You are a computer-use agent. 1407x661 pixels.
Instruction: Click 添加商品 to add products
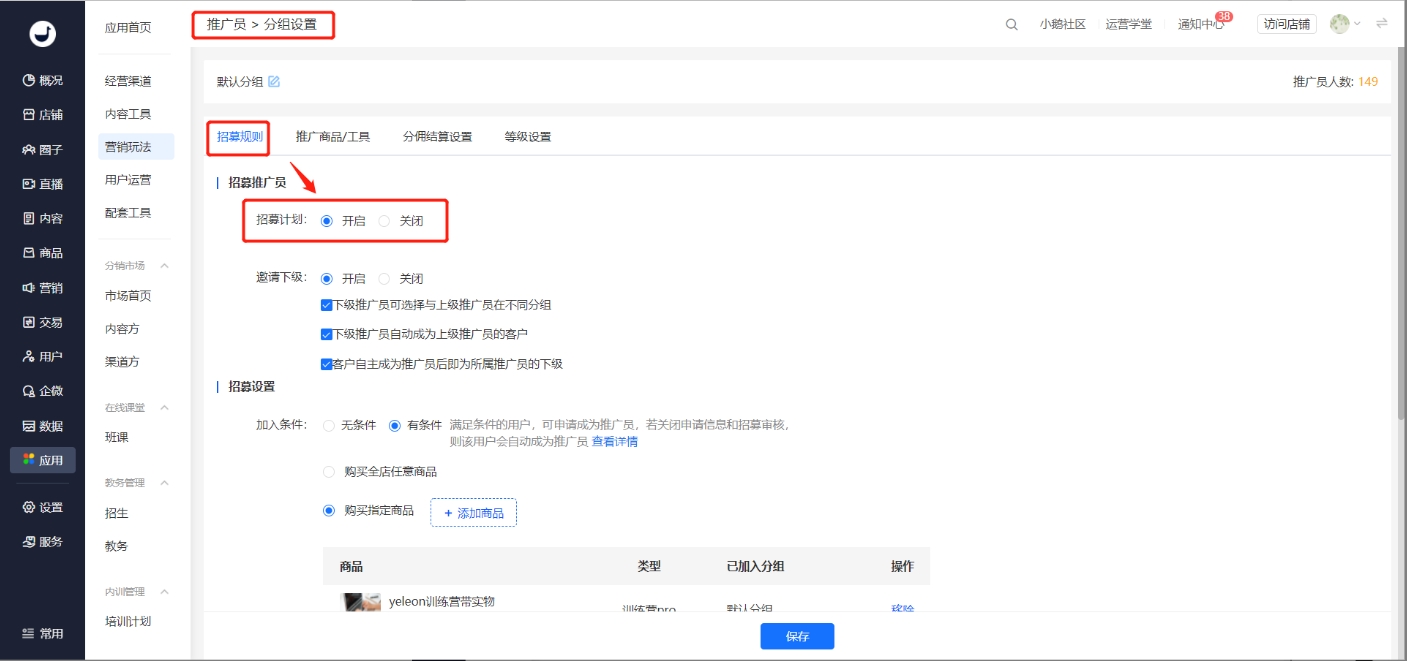[473, 512]
